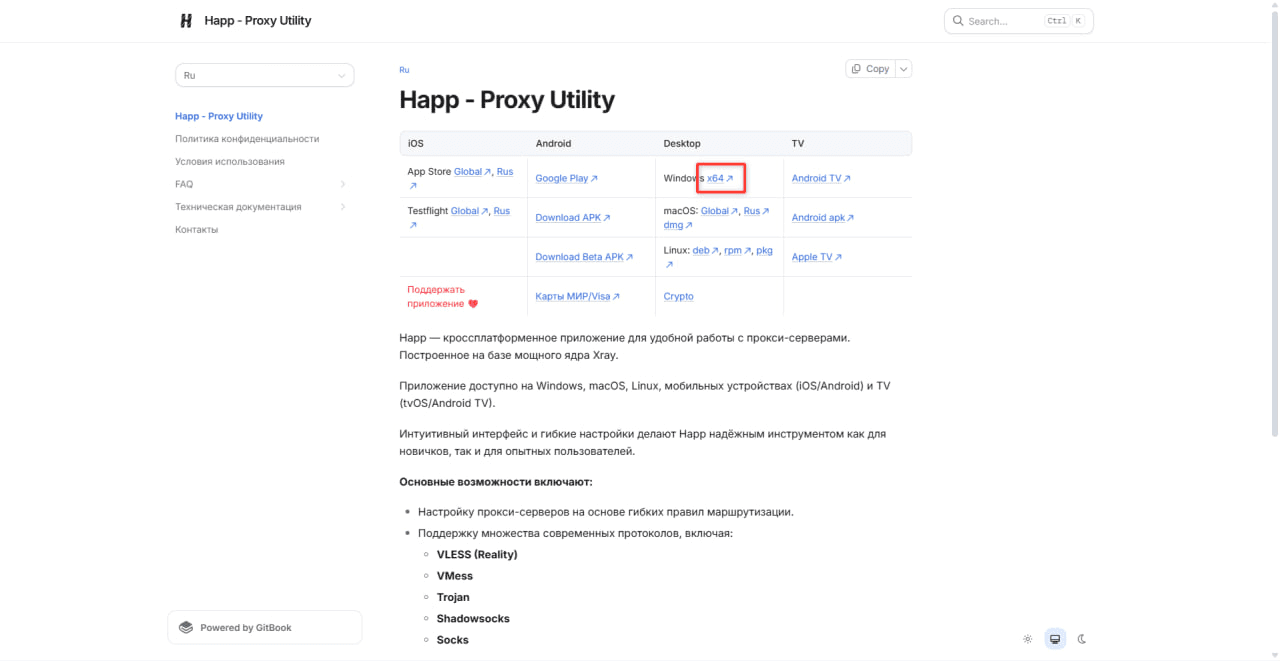This screenshot has width=1280, height=661.
Task: Click the GitBook logo icon
Action: pos(186,628)
